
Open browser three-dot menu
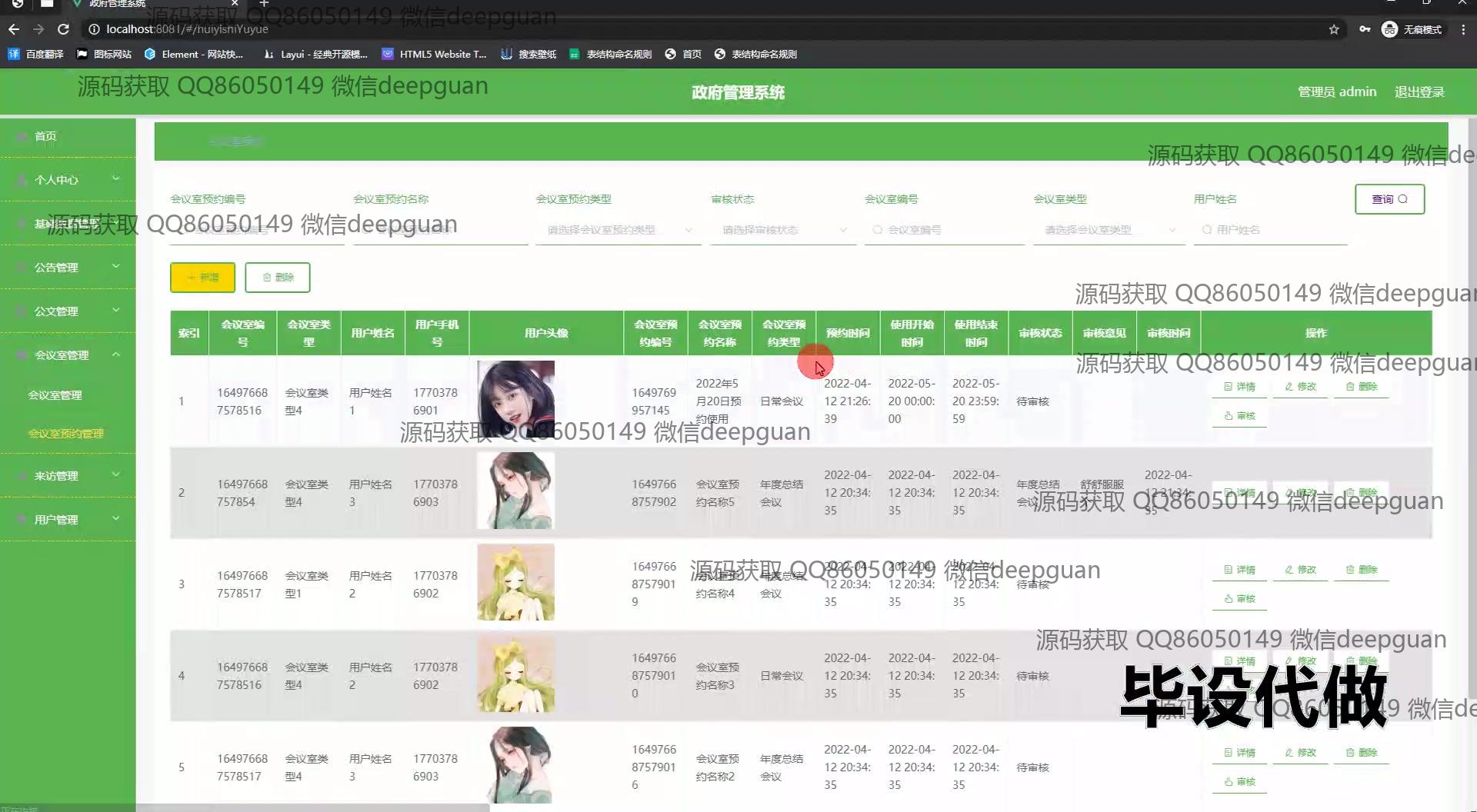[x=1463, y=29]
